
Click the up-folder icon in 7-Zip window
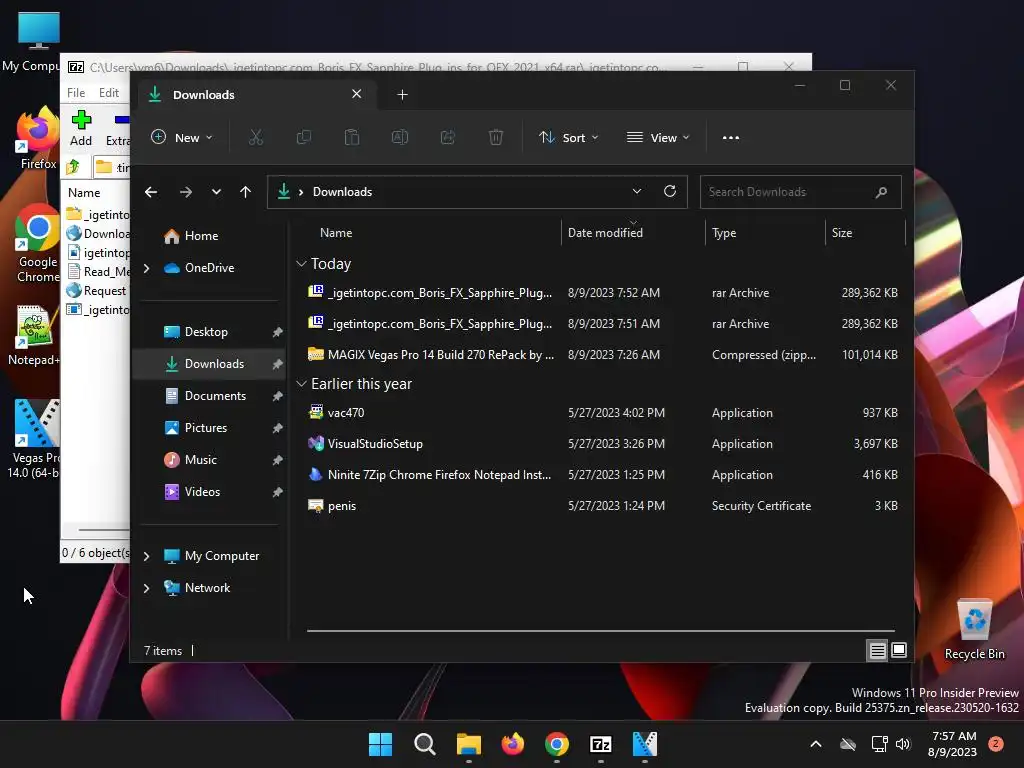tap(73, 167)
